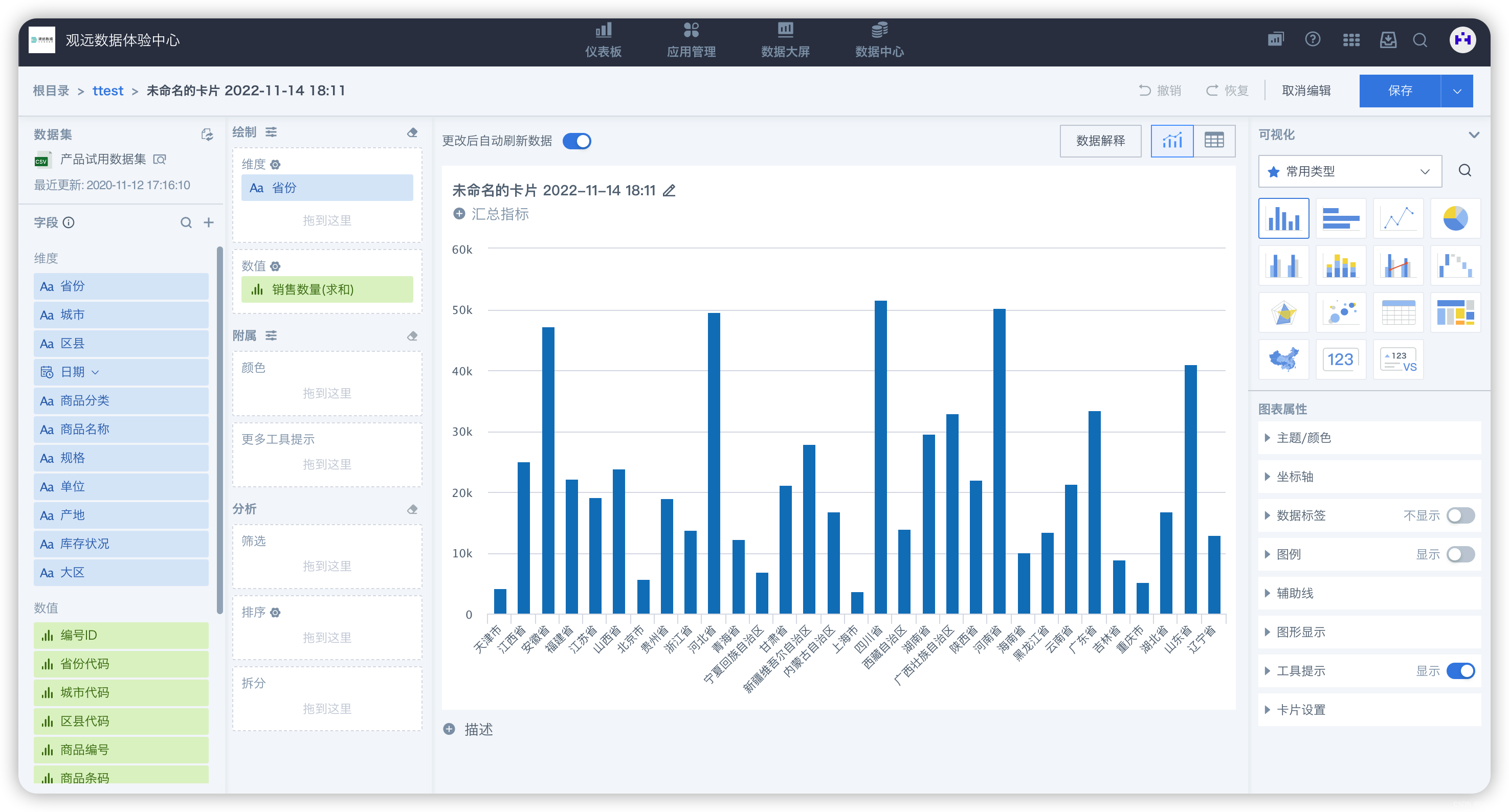Click the 湖南省 bar in the chart
1509x812 pixels.
pyautogui.click(x=928, y=524)
